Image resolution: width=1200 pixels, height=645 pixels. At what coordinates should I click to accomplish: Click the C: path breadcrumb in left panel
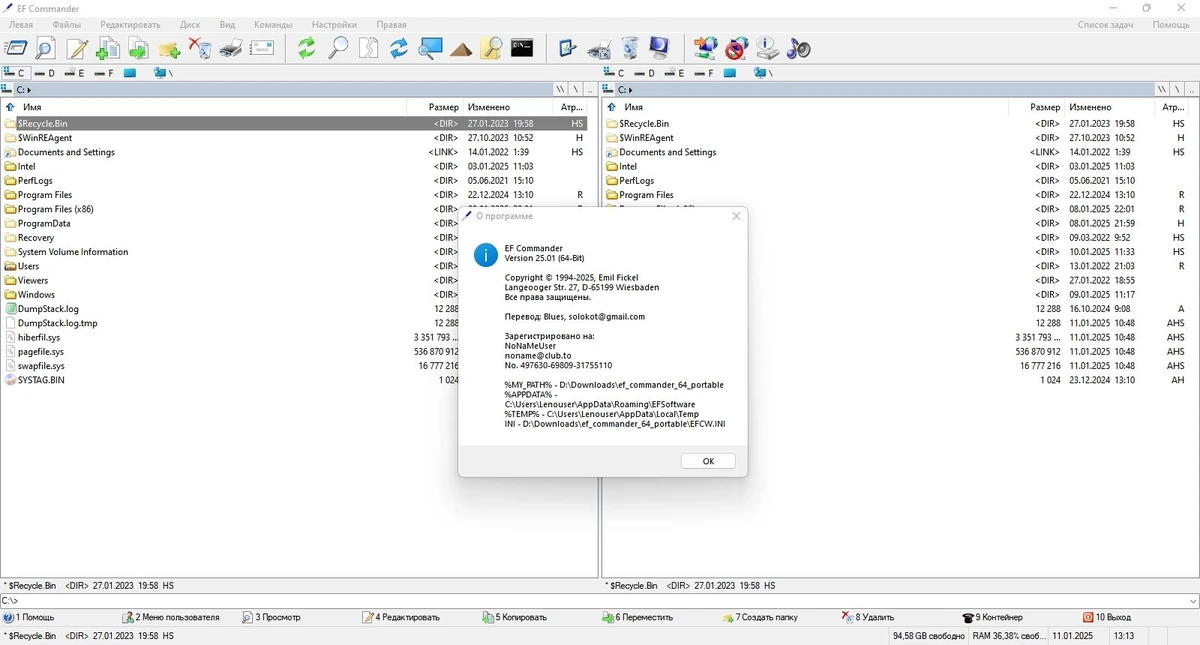(x=22, y=90)
